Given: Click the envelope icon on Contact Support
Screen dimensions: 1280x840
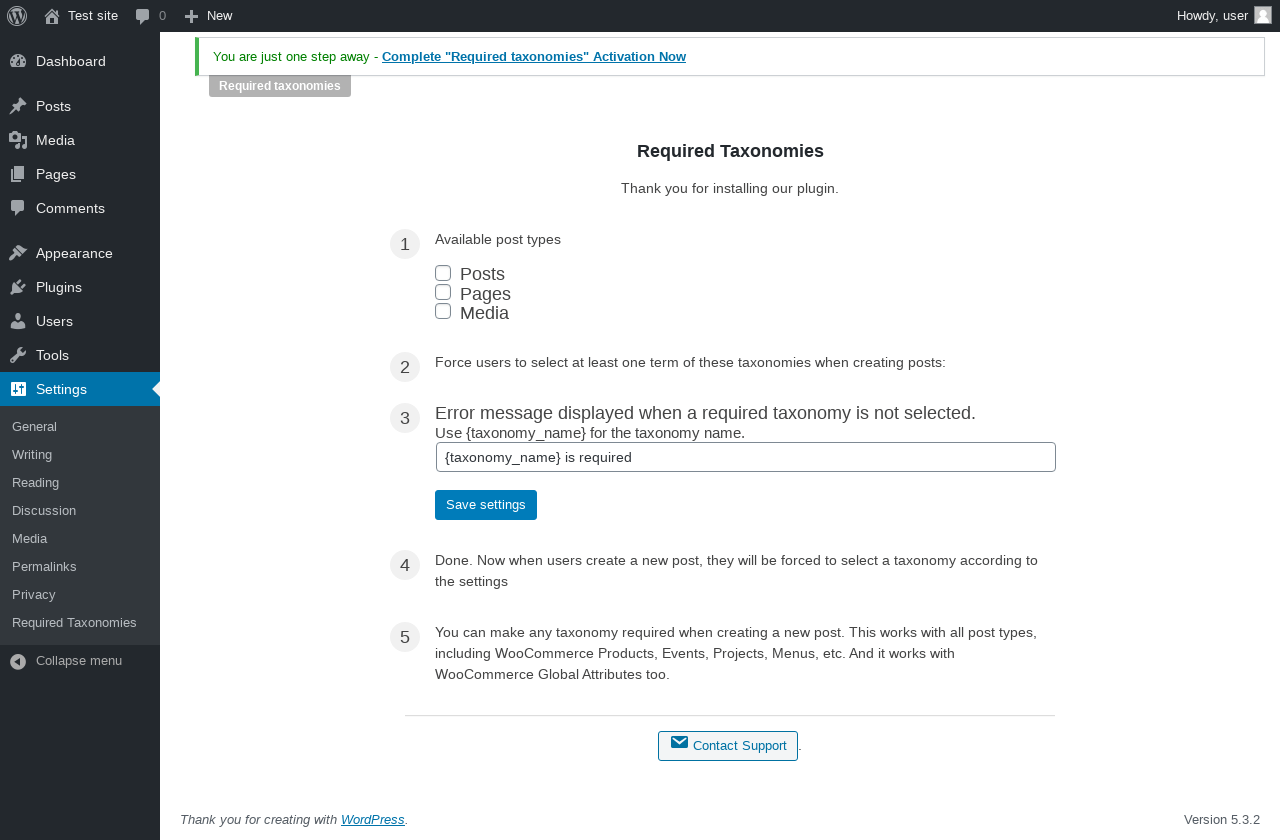Looking at the screenshot, I should (x=679, y=742).
